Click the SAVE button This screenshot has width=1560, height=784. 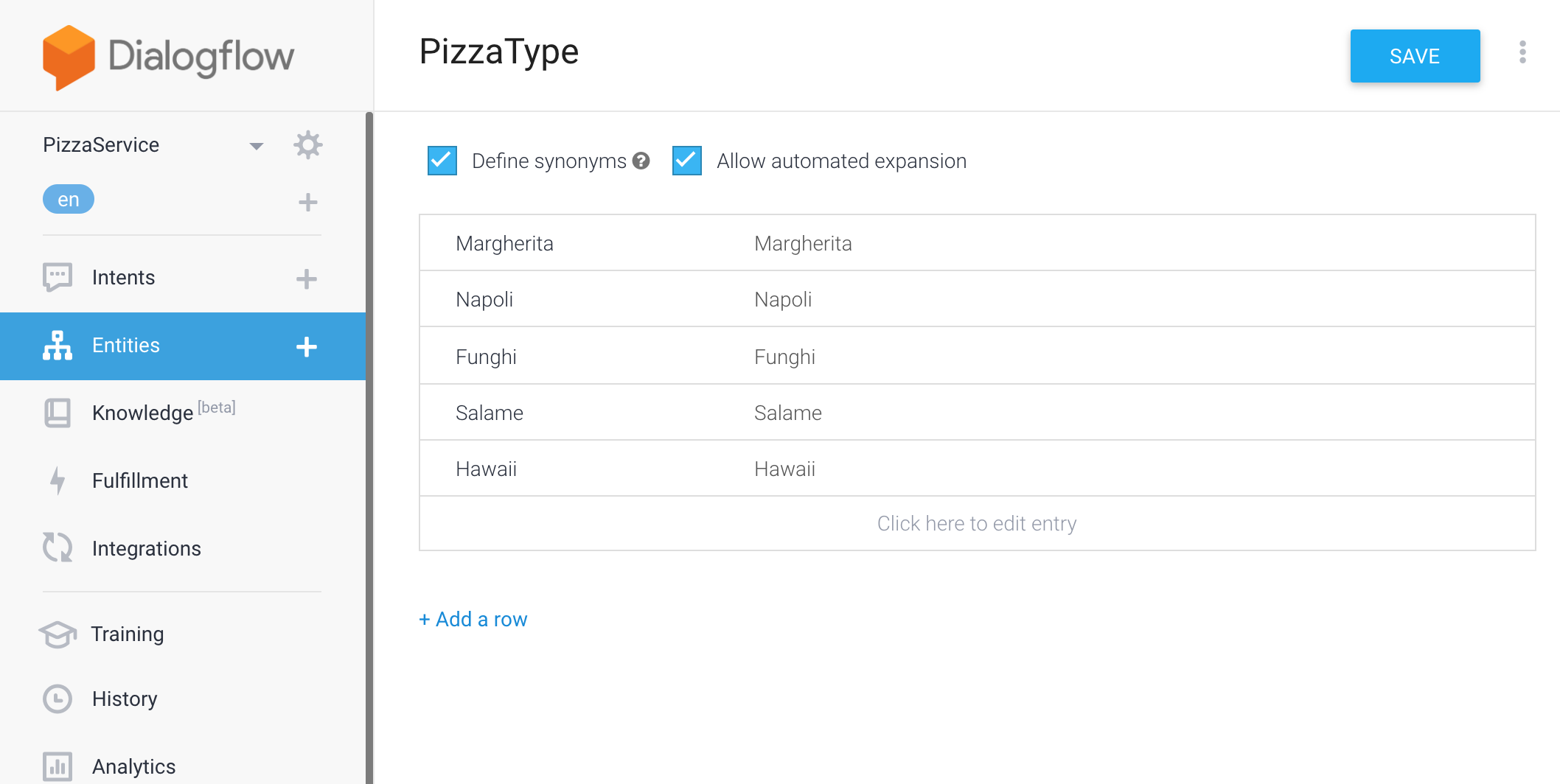pyautogui.click(x=1415, y=56)
